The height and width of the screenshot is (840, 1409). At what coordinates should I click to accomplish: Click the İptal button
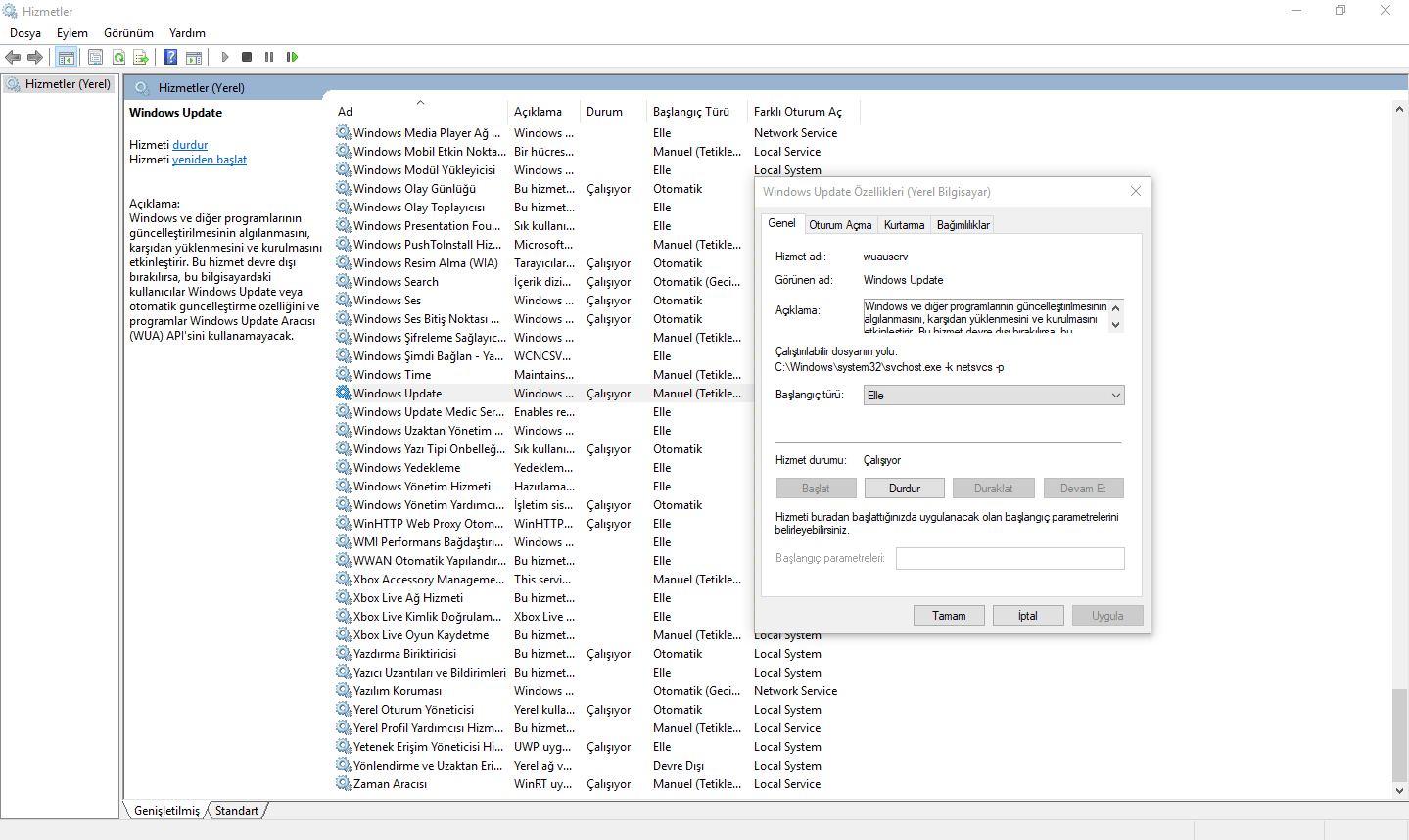(1028, 616)
